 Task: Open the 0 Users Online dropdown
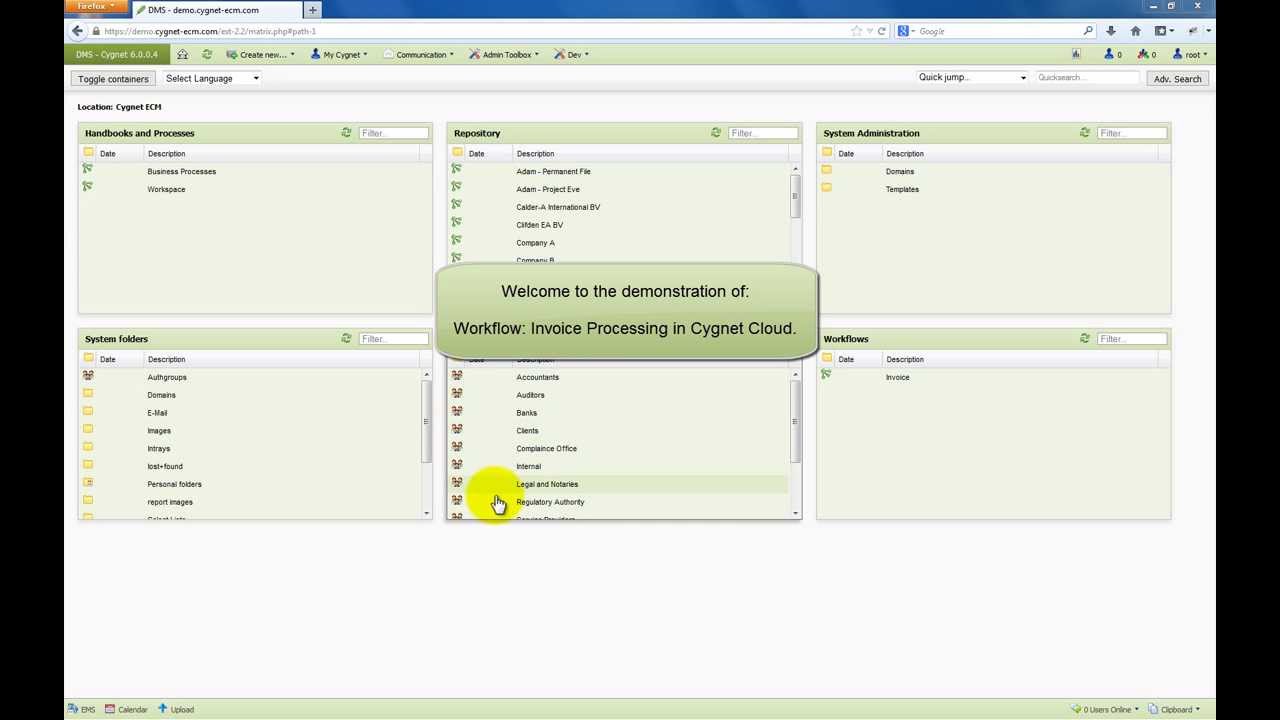click(1105, 709)
